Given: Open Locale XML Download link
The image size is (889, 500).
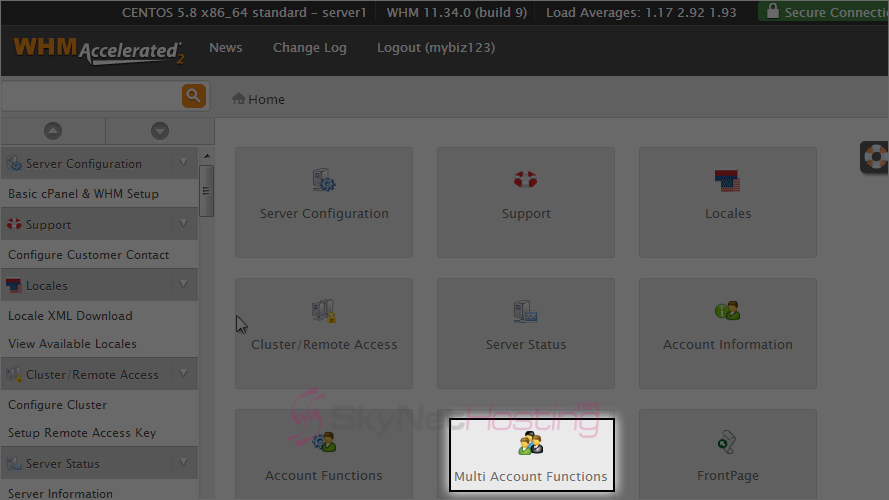Looking at the screenshot, I should coord(70,316).
